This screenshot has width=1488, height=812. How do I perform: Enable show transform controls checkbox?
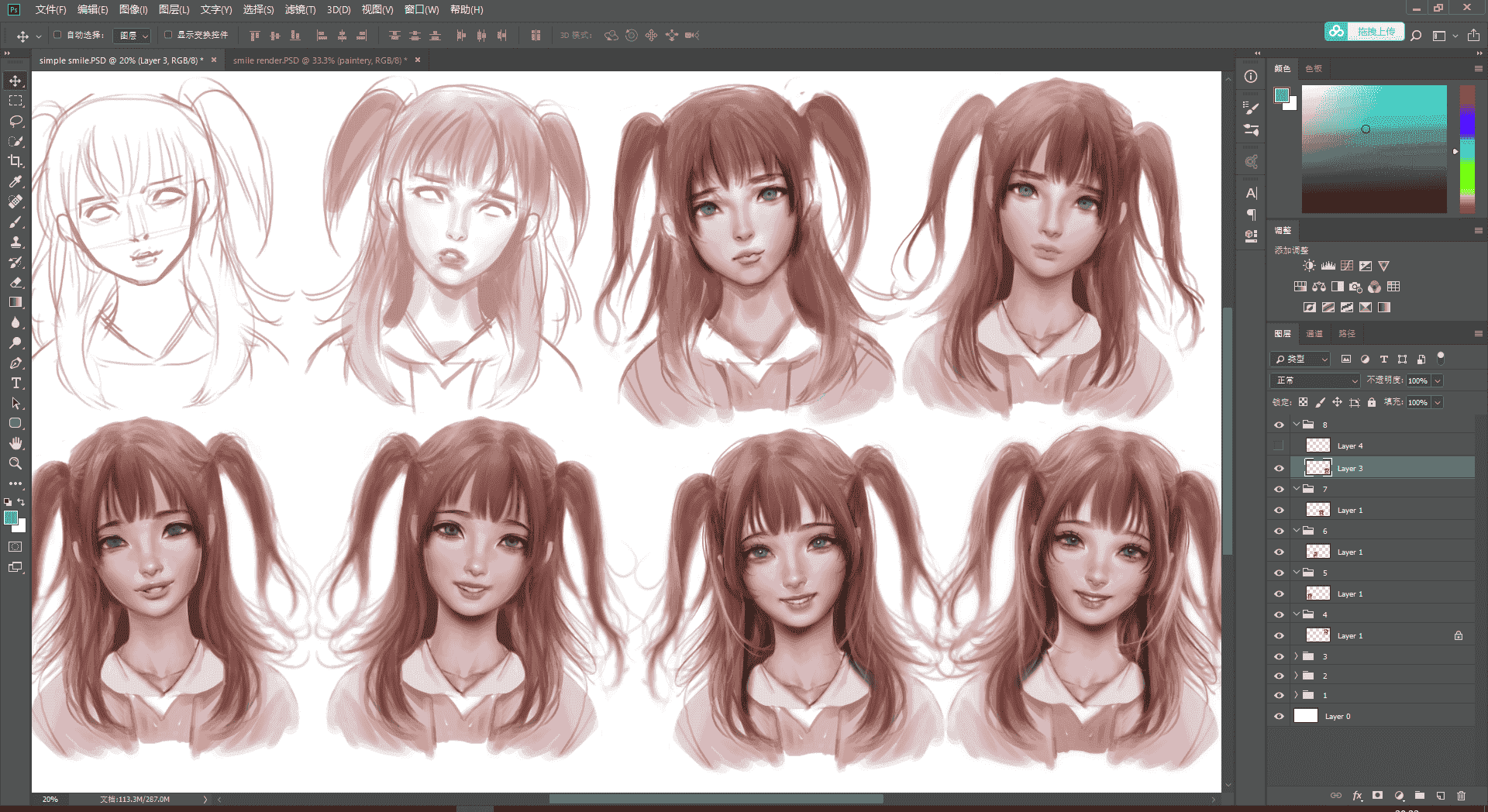tap(168, 35)
